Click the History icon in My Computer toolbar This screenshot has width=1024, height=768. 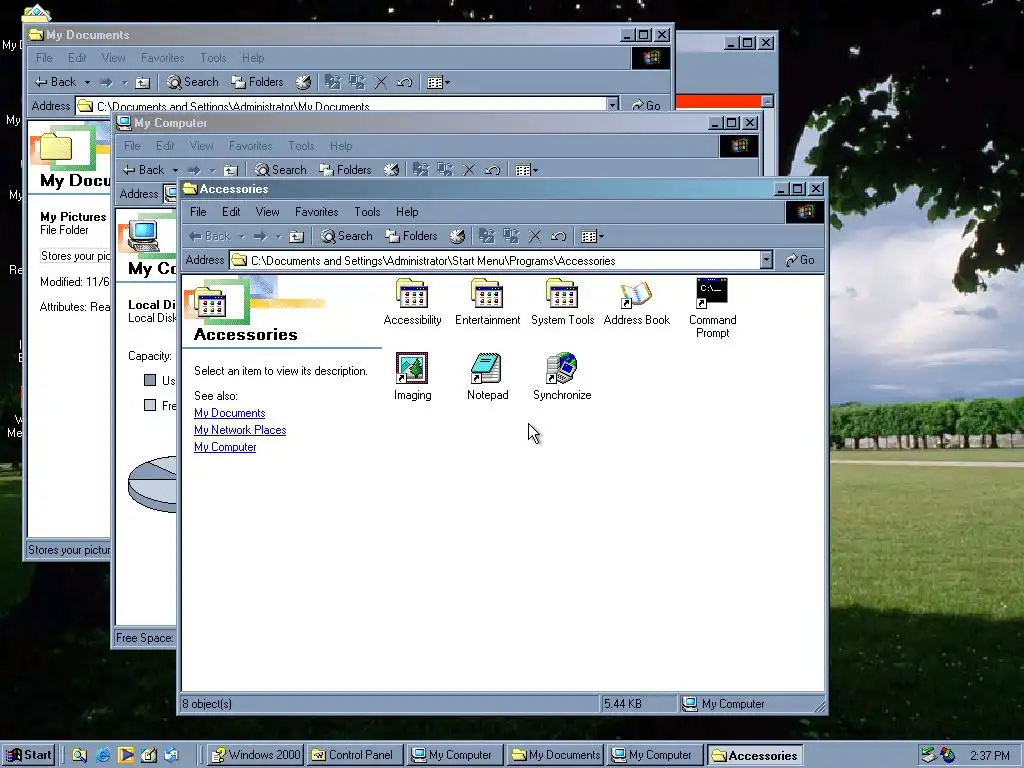(x=391, y=170)
